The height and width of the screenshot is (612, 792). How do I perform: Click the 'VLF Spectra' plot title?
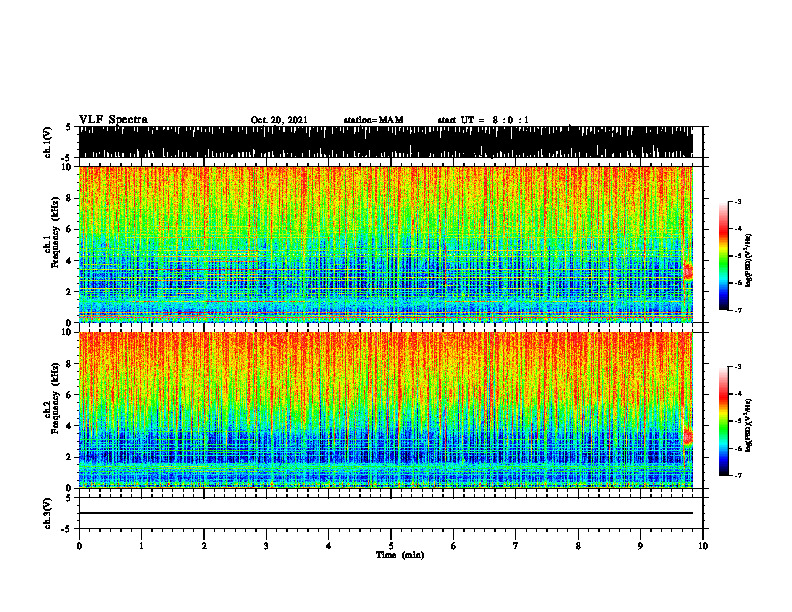click(x=113, y=120)
